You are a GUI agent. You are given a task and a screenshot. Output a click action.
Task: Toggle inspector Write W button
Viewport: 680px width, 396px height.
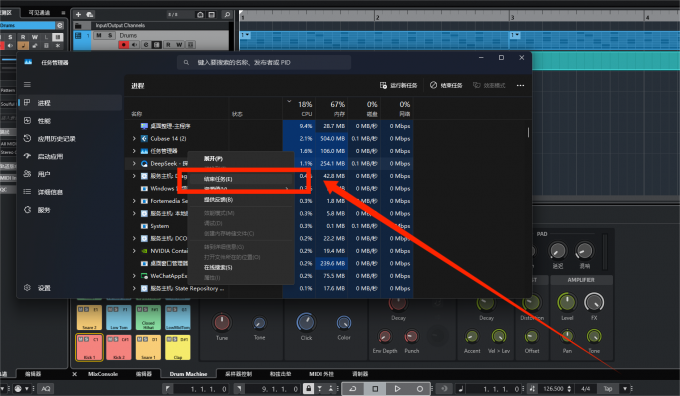coord(35,37)
